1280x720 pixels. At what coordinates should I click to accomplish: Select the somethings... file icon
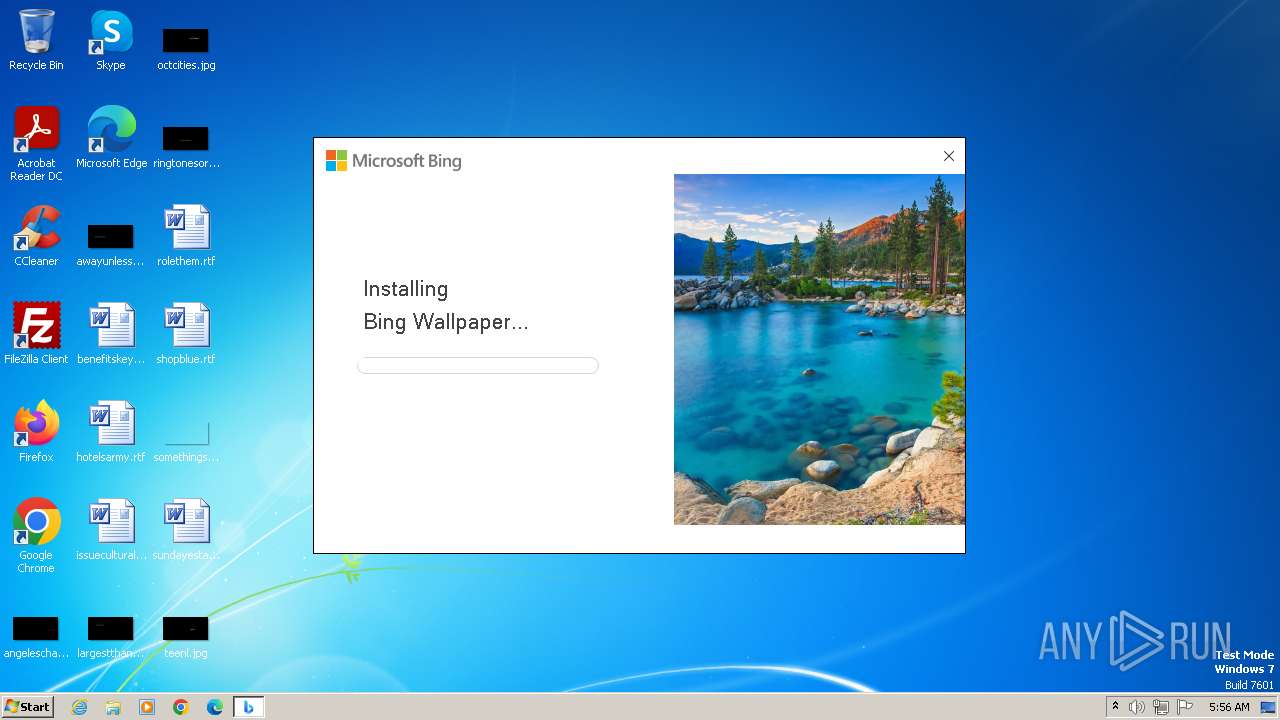(186, 441)
